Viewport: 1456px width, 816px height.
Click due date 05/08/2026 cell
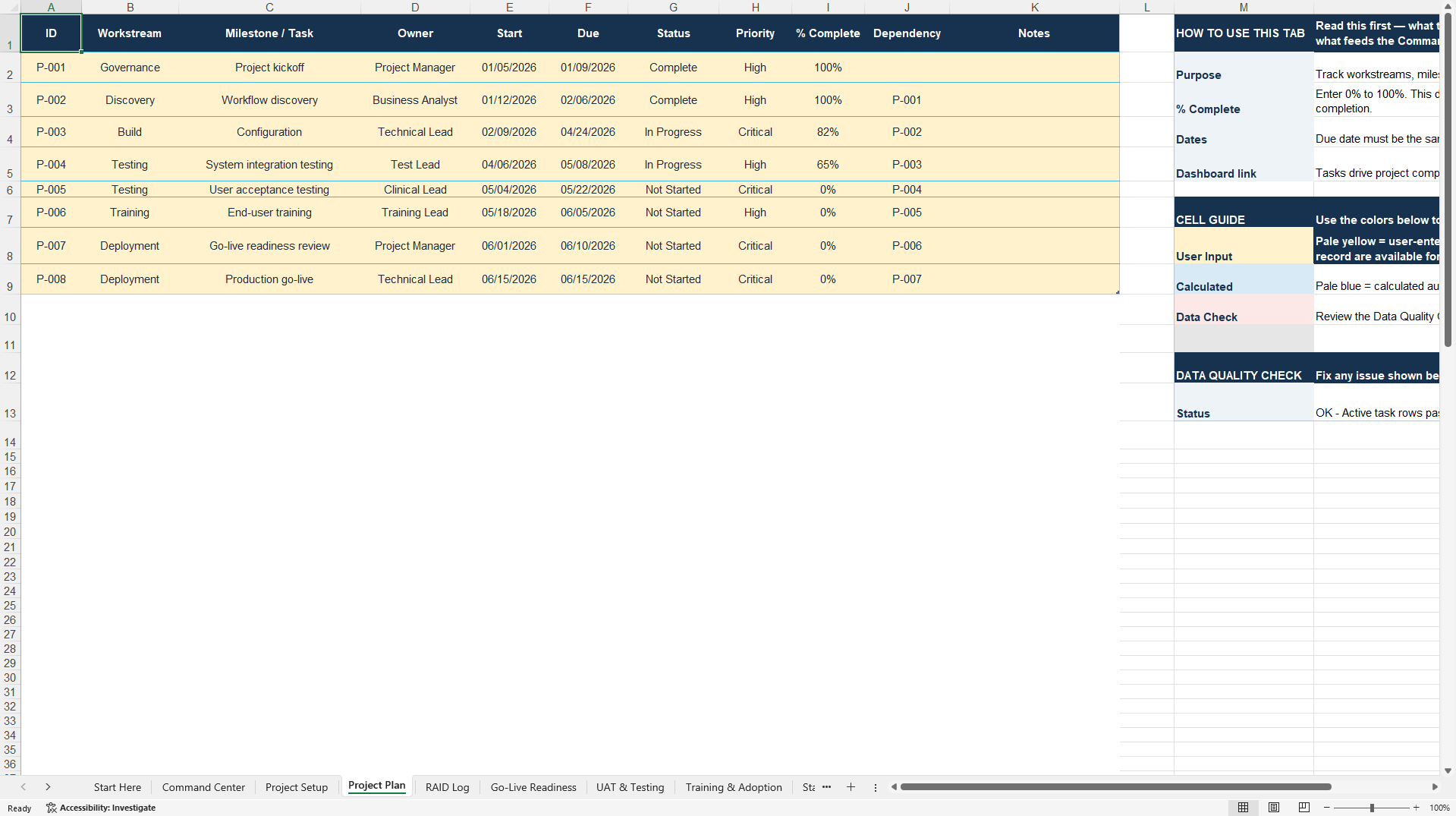(x=588, y=164)
